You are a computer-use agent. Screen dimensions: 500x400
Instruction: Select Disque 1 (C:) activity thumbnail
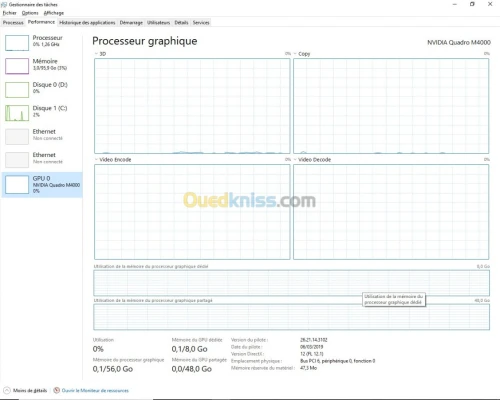click(x=17, y=113)
